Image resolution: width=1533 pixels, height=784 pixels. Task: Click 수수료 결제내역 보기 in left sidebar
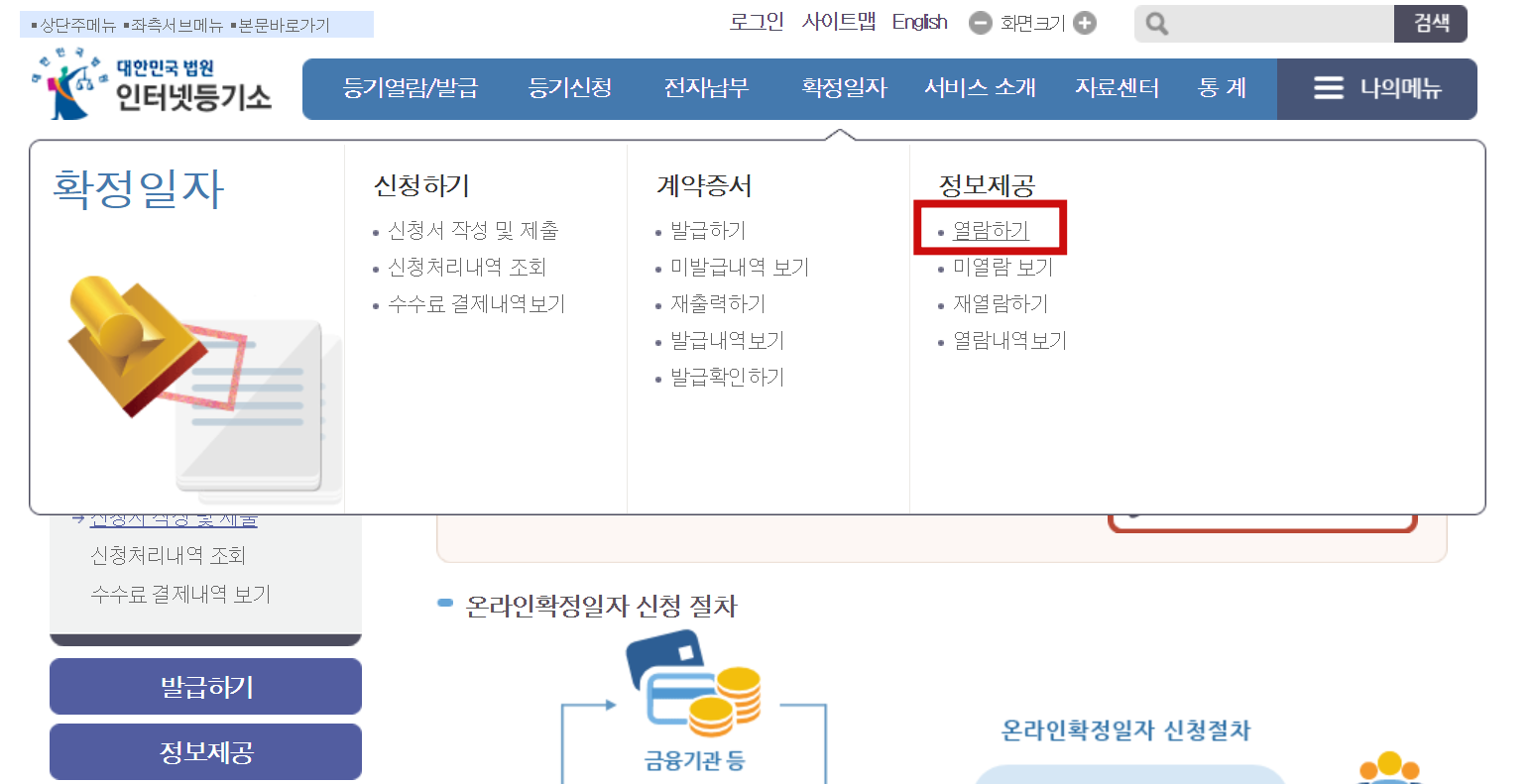(x=180, y=595)
